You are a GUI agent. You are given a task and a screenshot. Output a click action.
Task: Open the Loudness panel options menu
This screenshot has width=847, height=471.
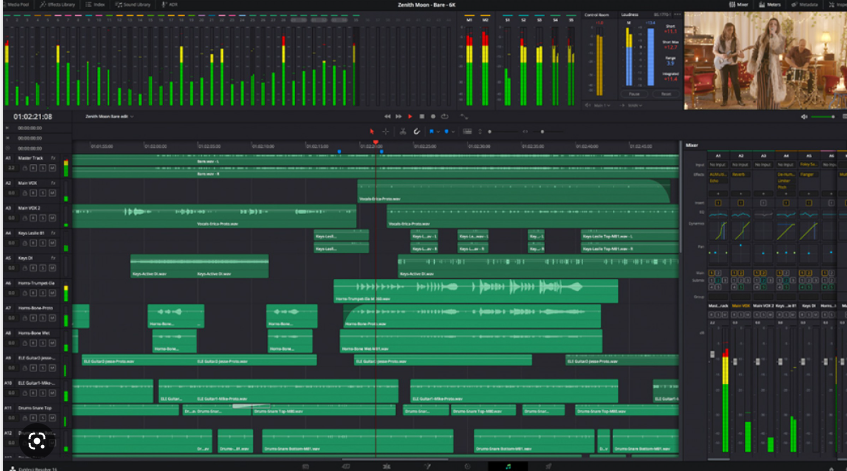click(x=677, y=15)
